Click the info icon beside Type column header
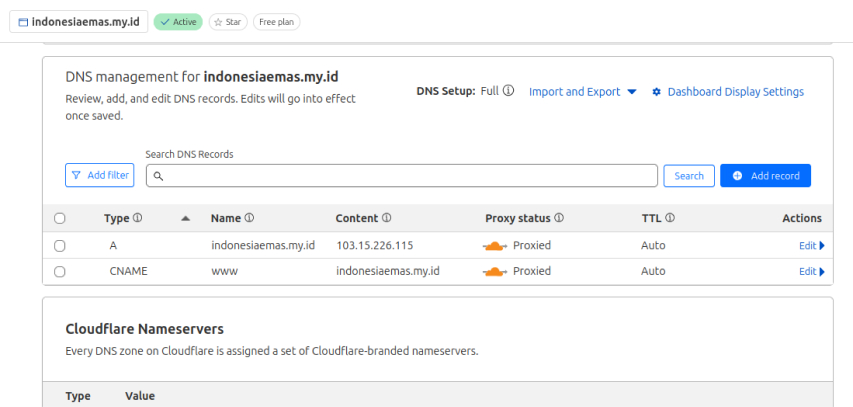853x407 pixels. (138, 218)
